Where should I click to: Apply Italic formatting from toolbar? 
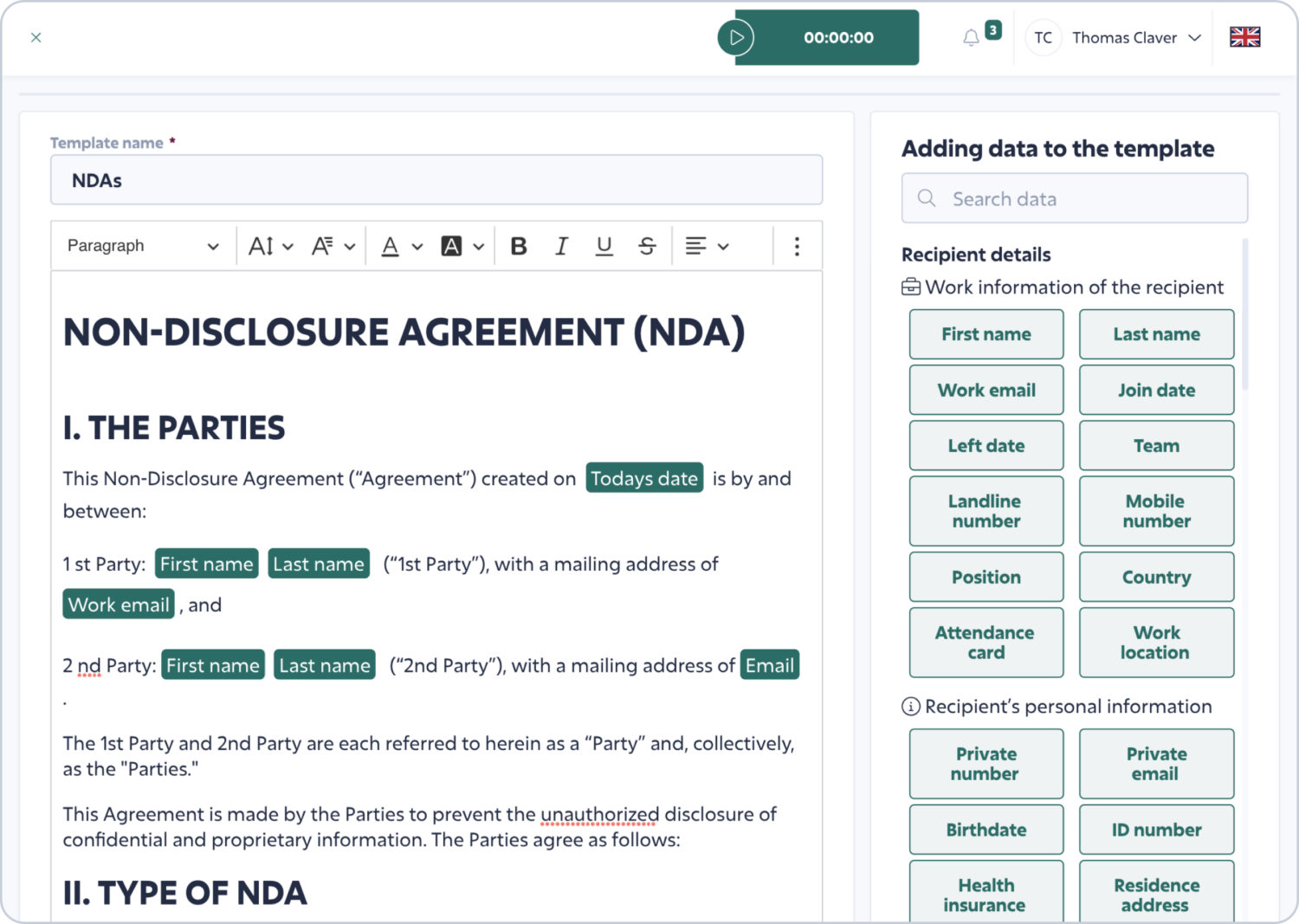(x=561, y=247)
